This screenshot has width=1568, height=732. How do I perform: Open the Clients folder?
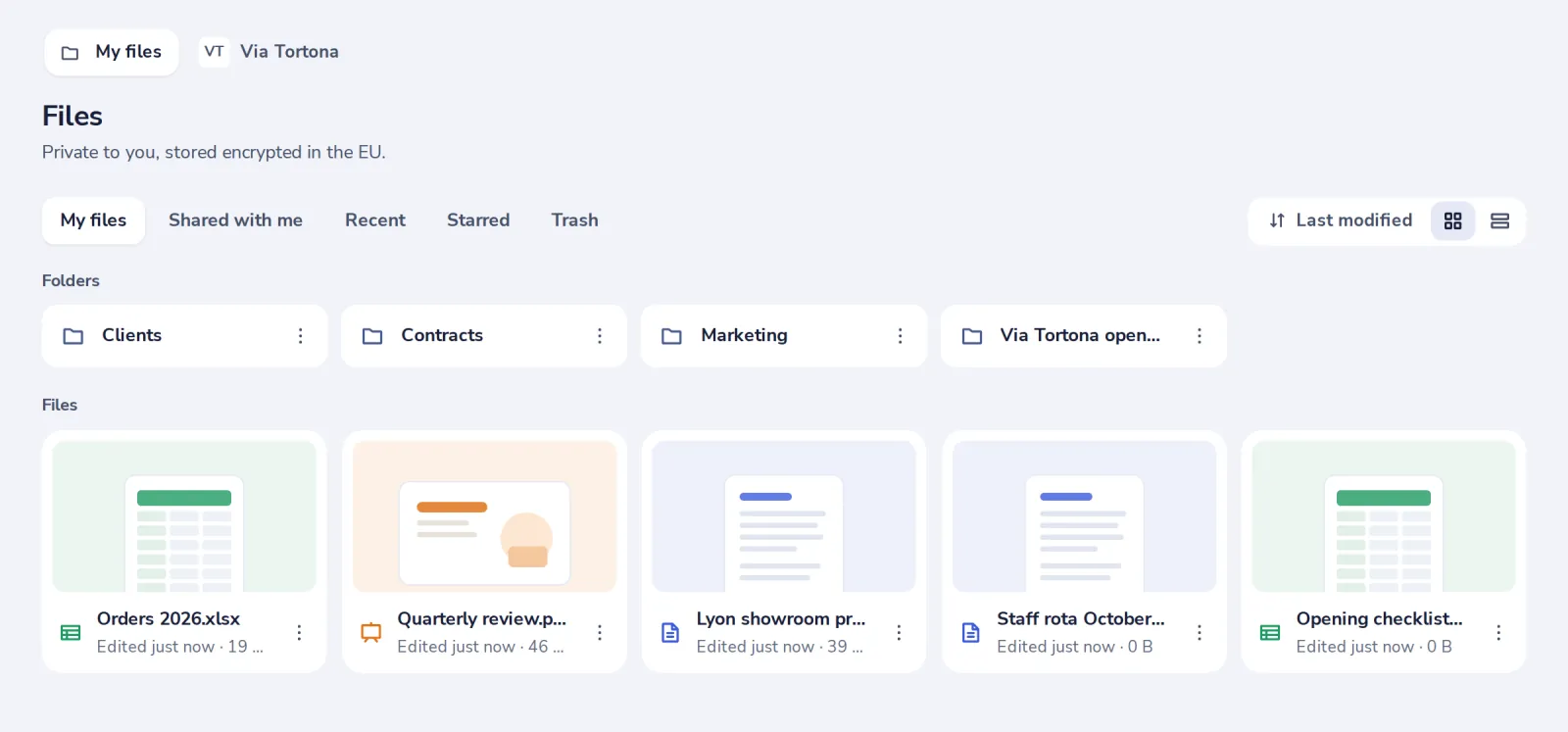tap(184, 336)
